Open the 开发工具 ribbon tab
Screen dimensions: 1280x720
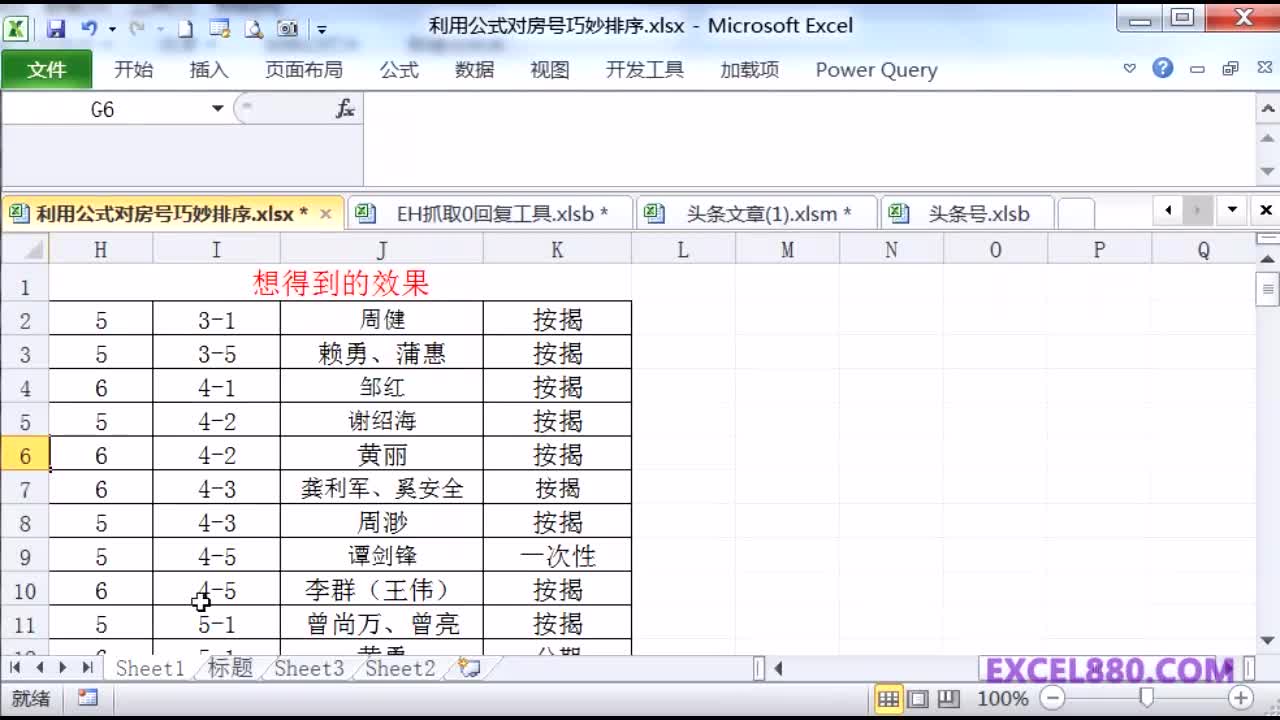point(644,70)
